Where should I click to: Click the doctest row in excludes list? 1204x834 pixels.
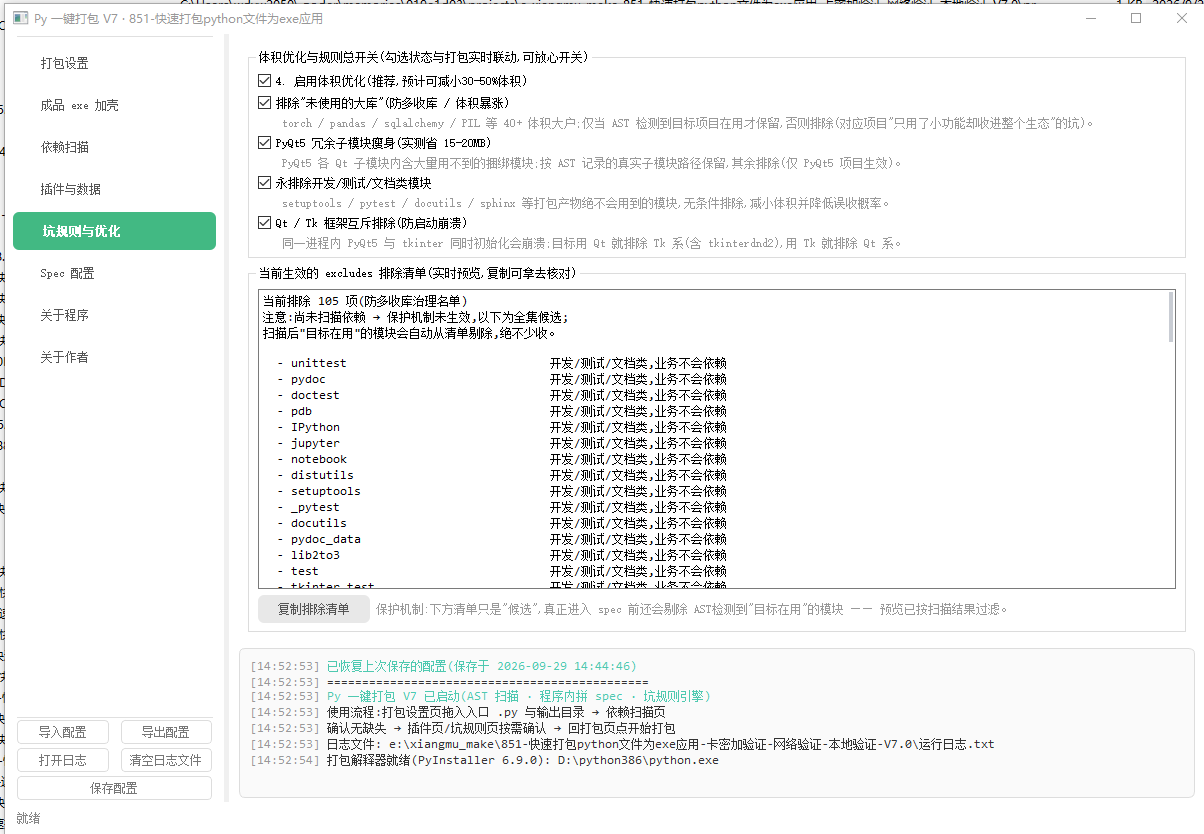pyautogui.click(x=502, y=395)
